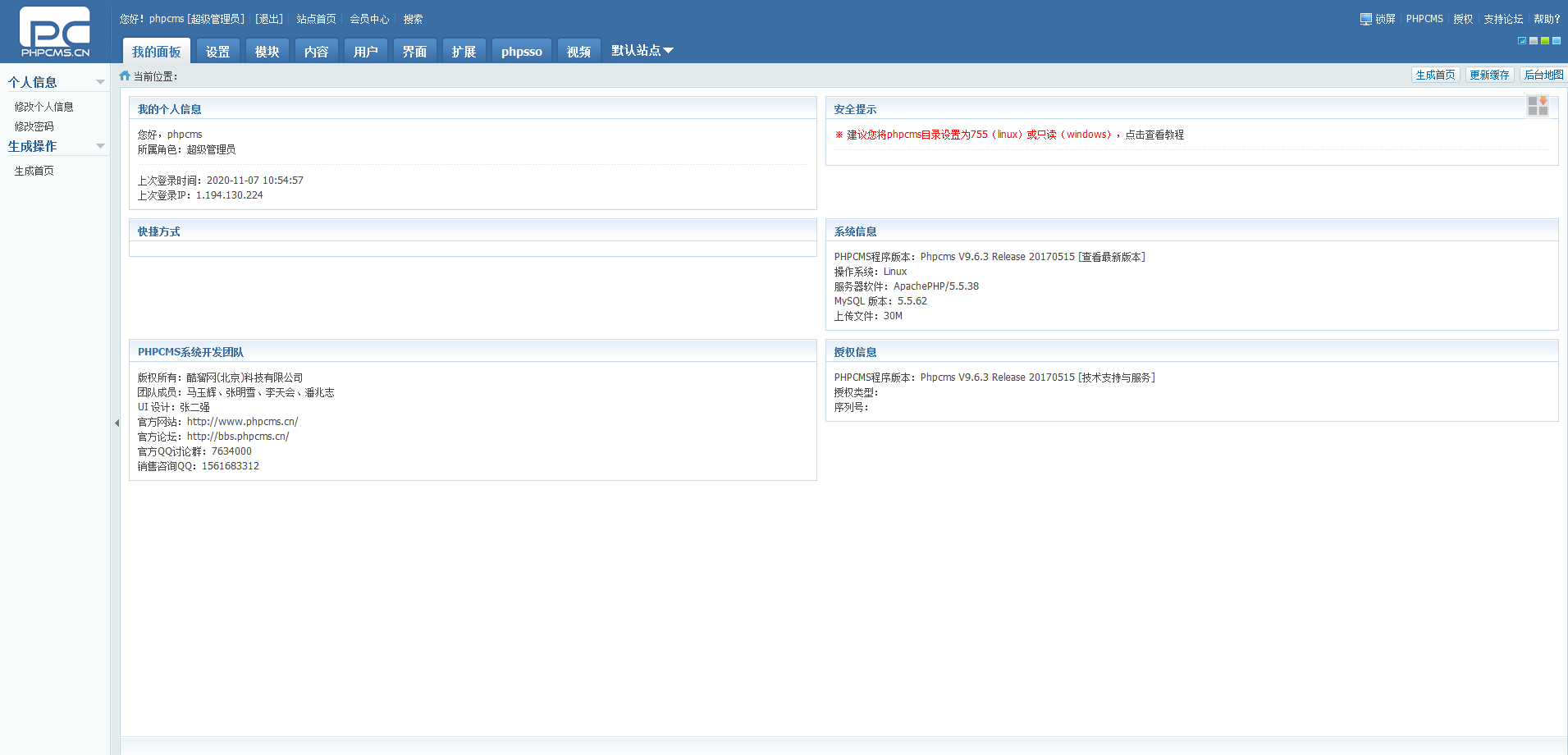
Task: Select the gray theme swatch
Action: [x=1534, y=40]
